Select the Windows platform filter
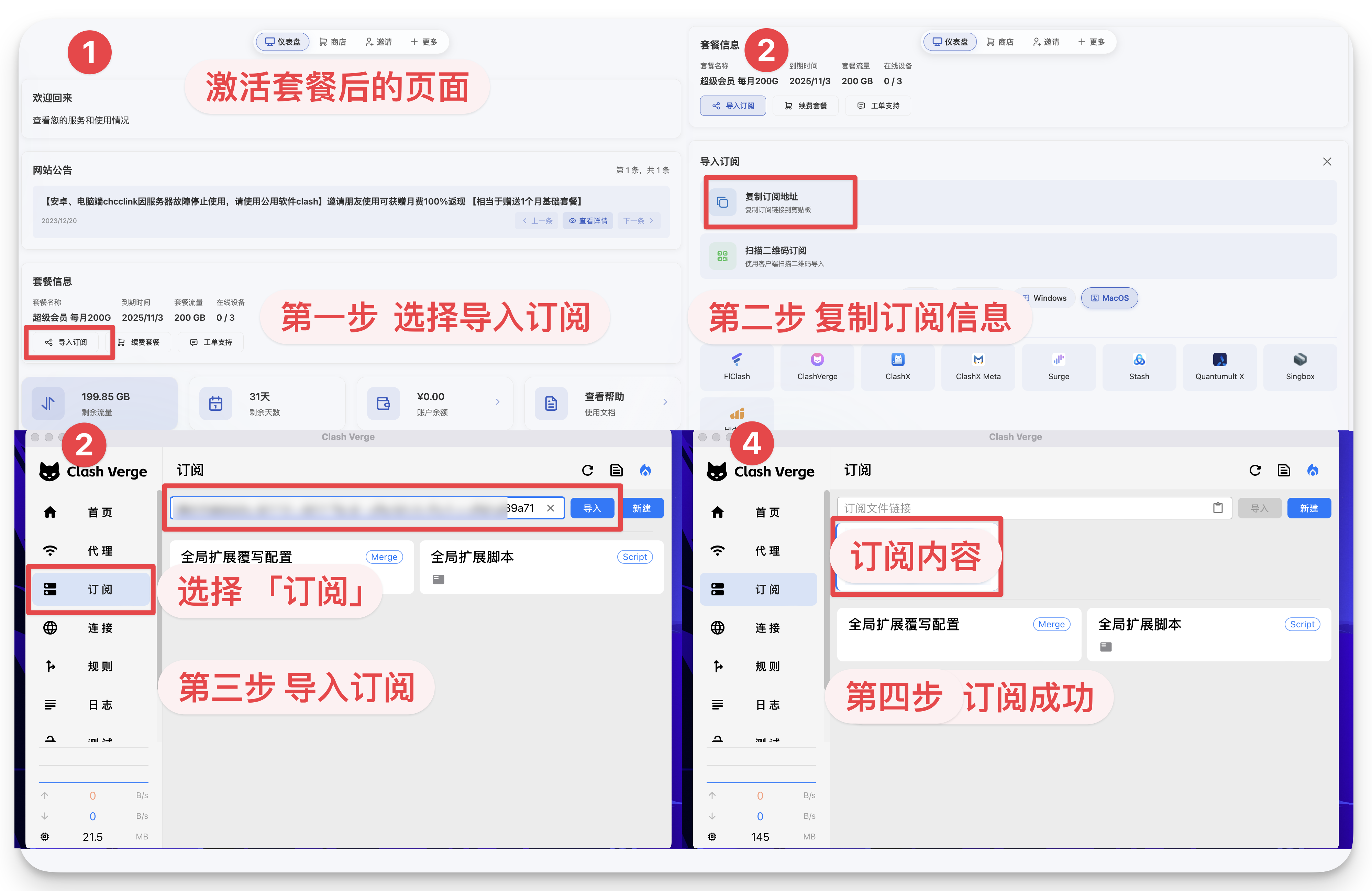1372x891 pixels. (x=1044, y=298)
